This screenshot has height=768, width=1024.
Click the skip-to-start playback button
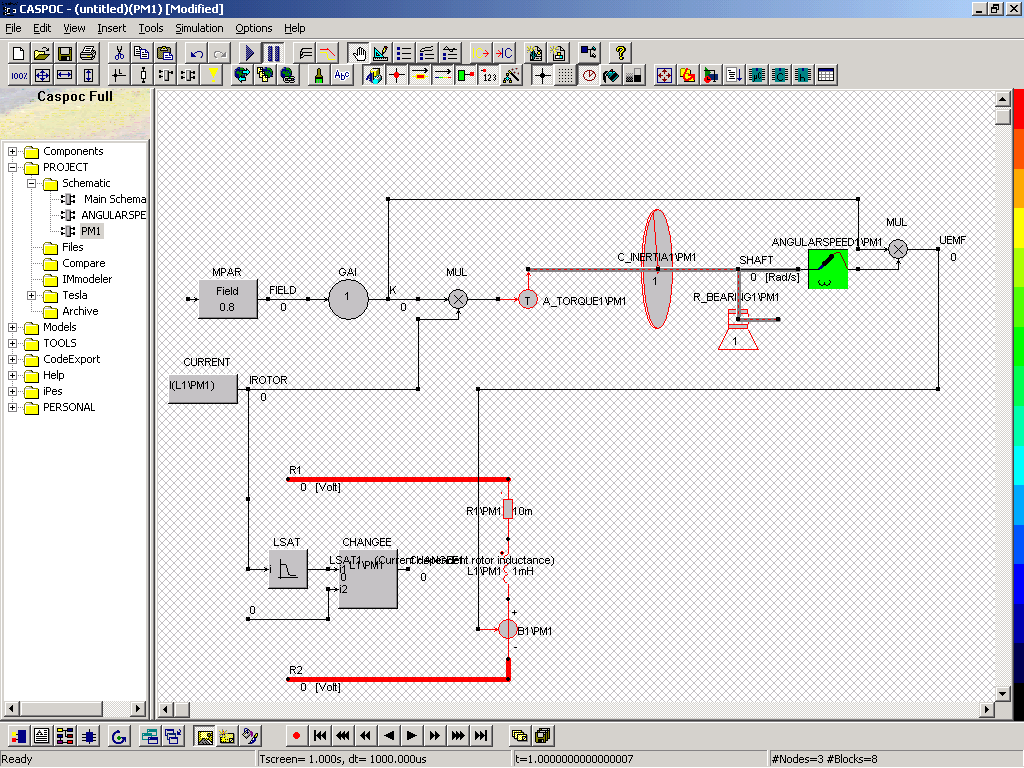coord(319,736)
